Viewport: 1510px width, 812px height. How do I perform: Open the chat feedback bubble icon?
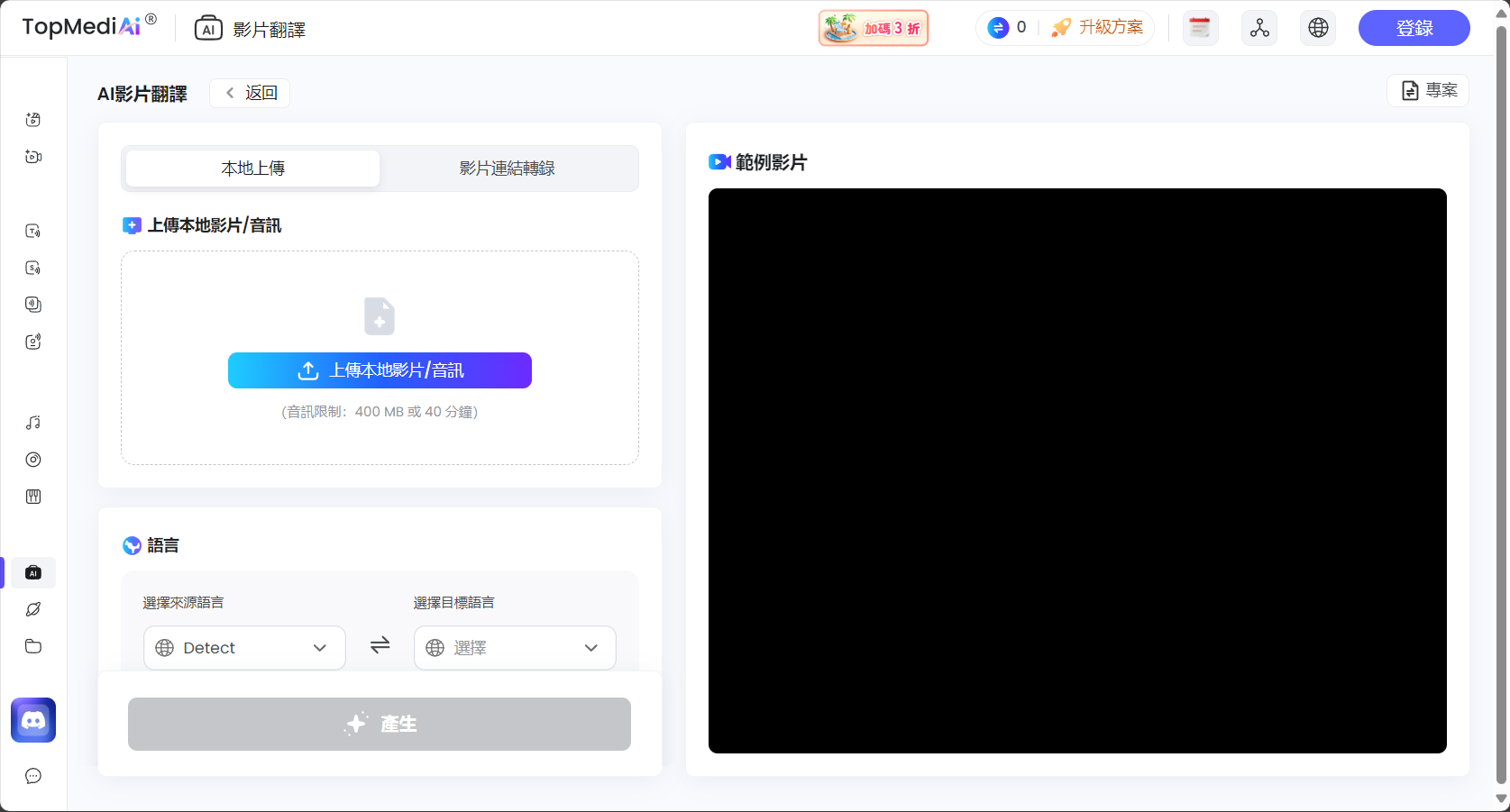click(33, 776)
